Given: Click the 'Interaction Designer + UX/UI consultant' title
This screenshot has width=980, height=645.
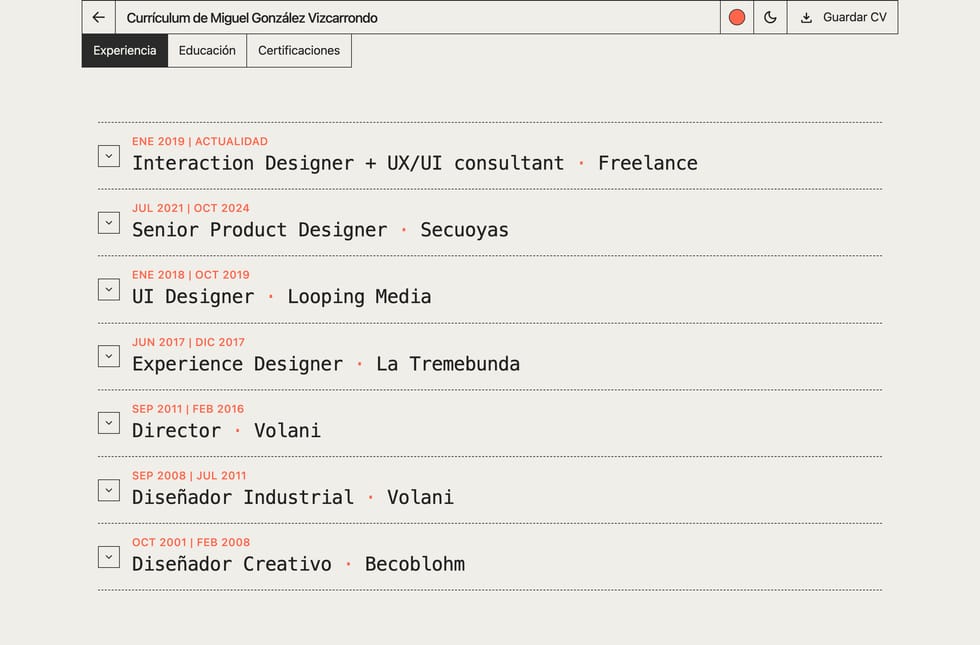Looking at the screenshot, I should point(348,163).
